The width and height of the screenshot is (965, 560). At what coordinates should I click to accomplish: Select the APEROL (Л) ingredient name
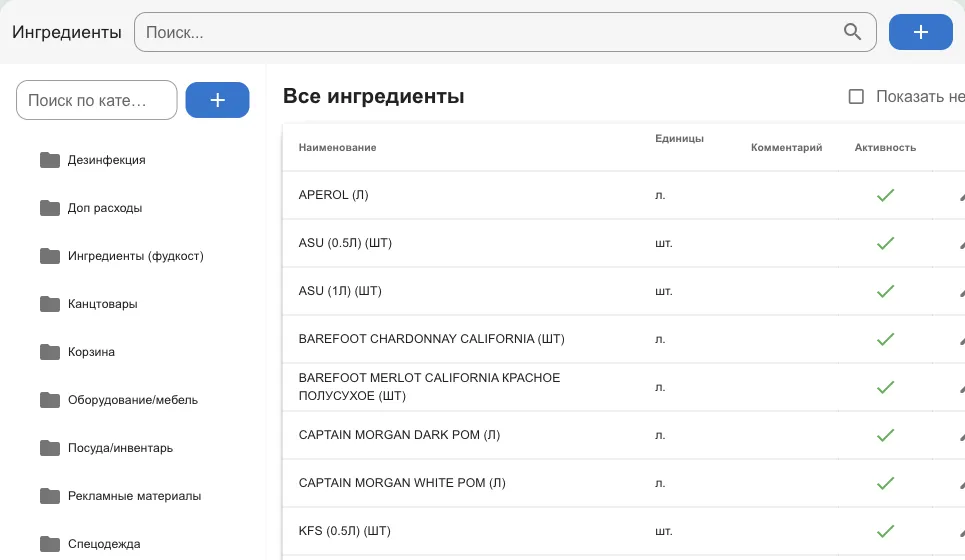334,195
